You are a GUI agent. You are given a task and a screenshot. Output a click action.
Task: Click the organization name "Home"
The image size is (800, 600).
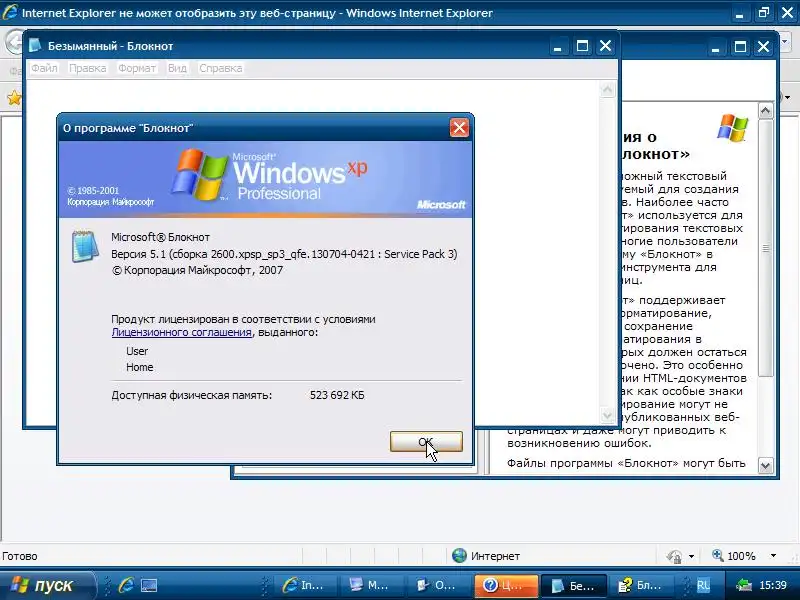[139, 367]
